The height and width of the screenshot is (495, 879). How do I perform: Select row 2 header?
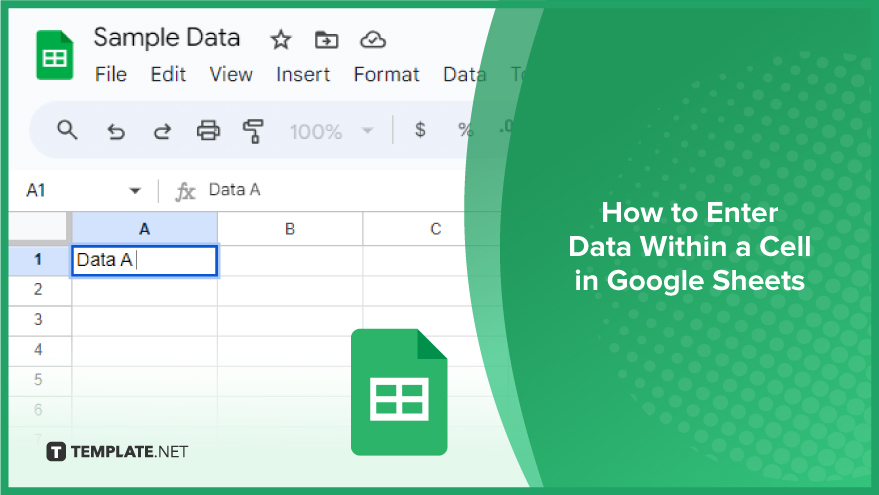click(x=38, y=290)
